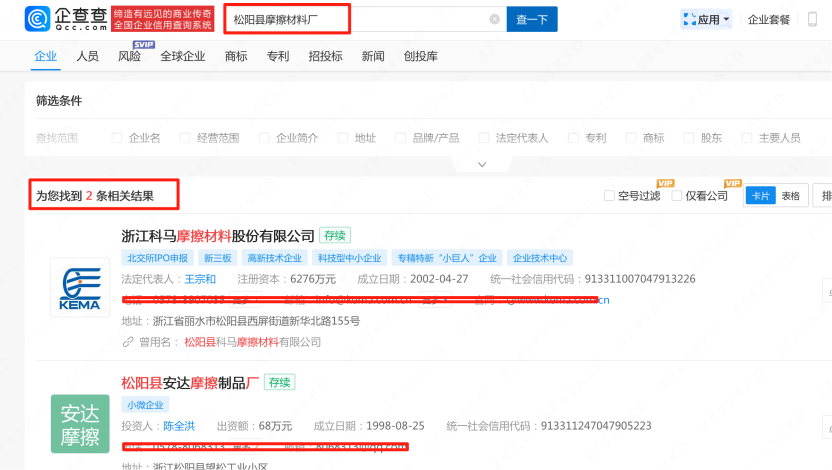Click the SVIP badge above 风险

144,45
